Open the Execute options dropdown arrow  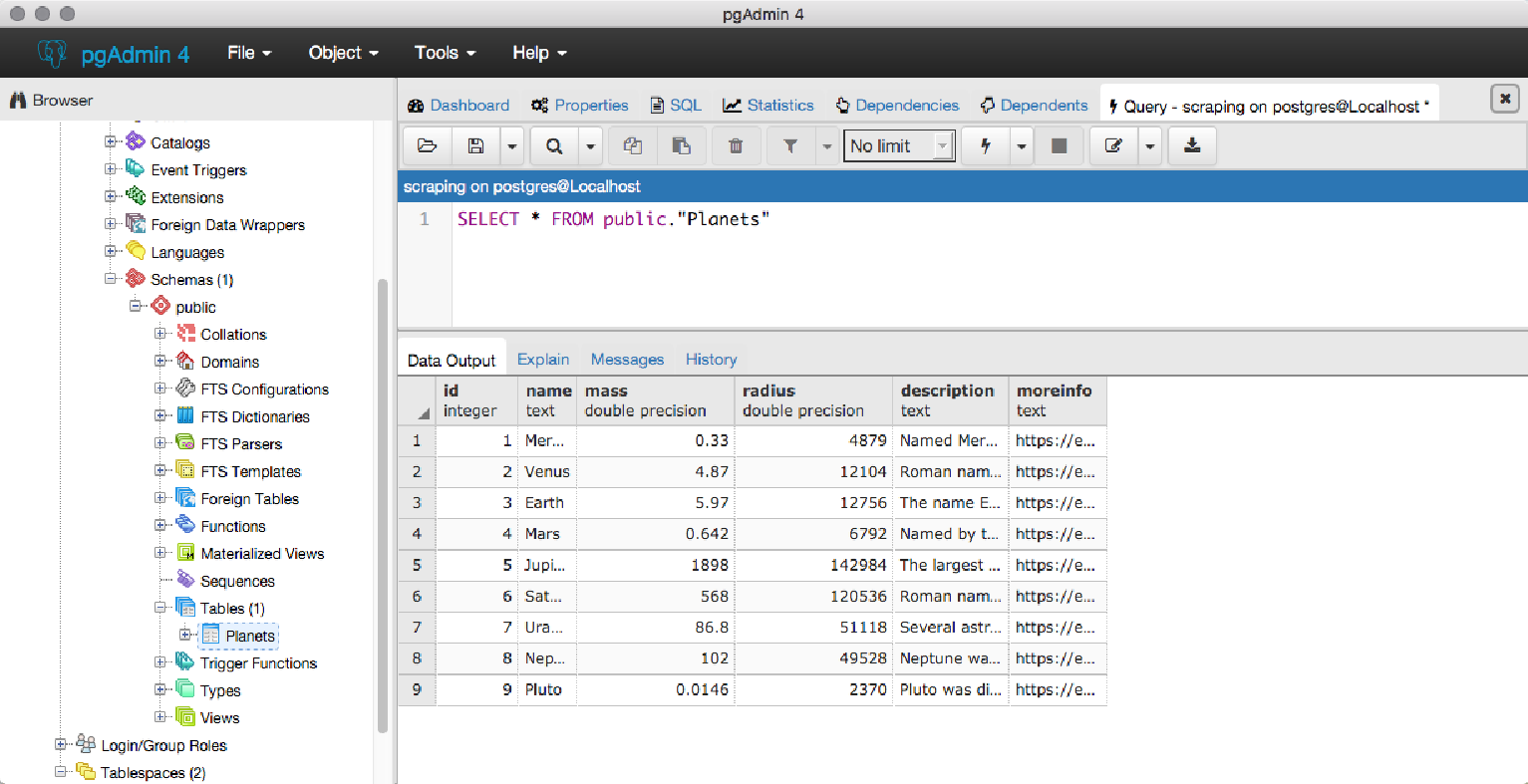tap(1022, 146)
